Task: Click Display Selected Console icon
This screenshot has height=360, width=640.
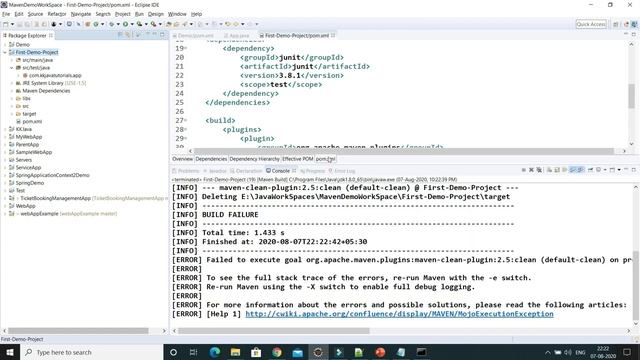Action: [x=599, y=170]
